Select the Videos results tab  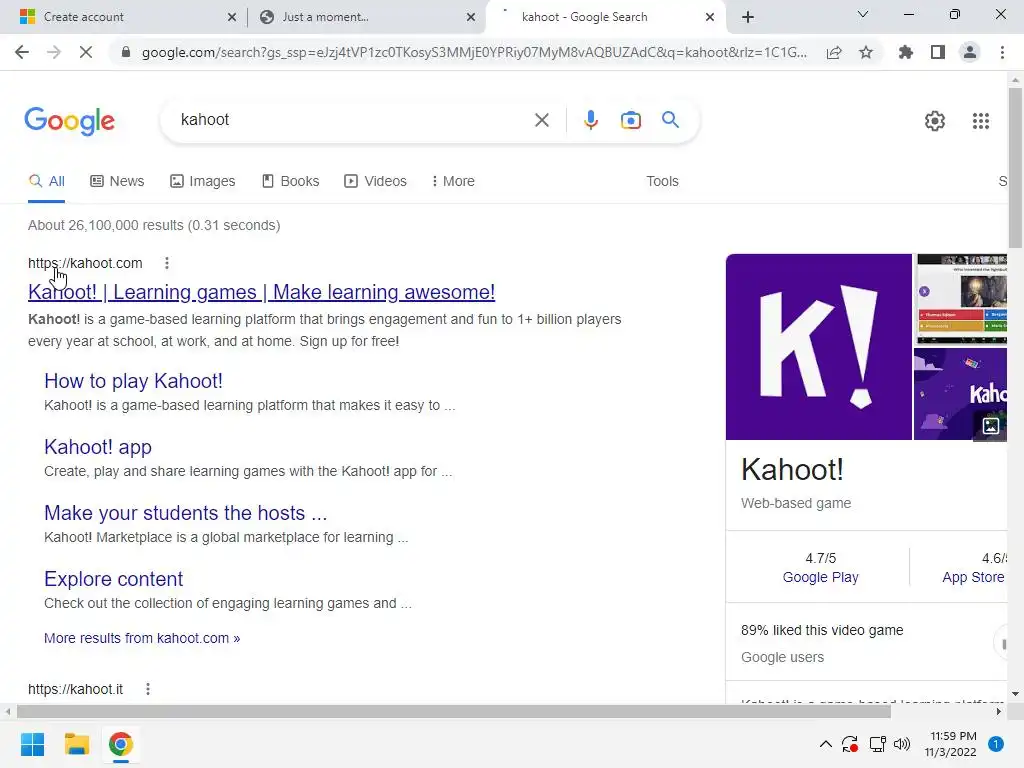[376, 181]
